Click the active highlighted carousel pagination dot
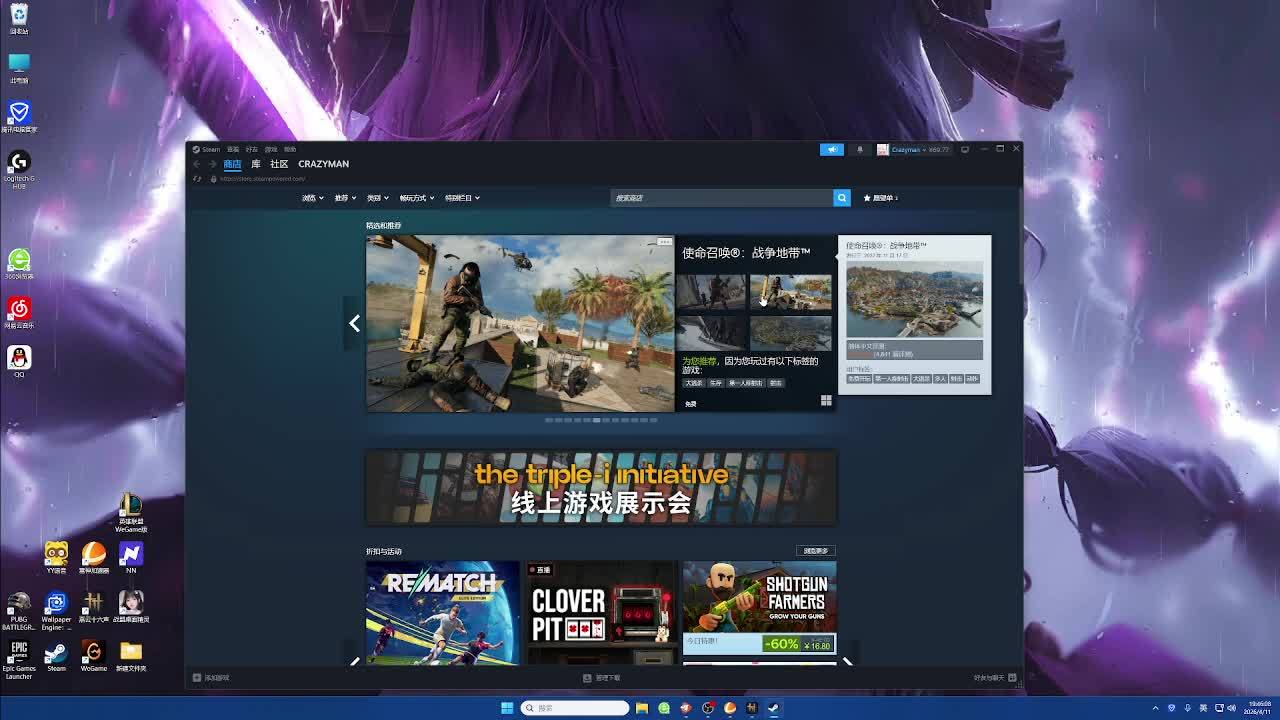 tap(596, 420)
